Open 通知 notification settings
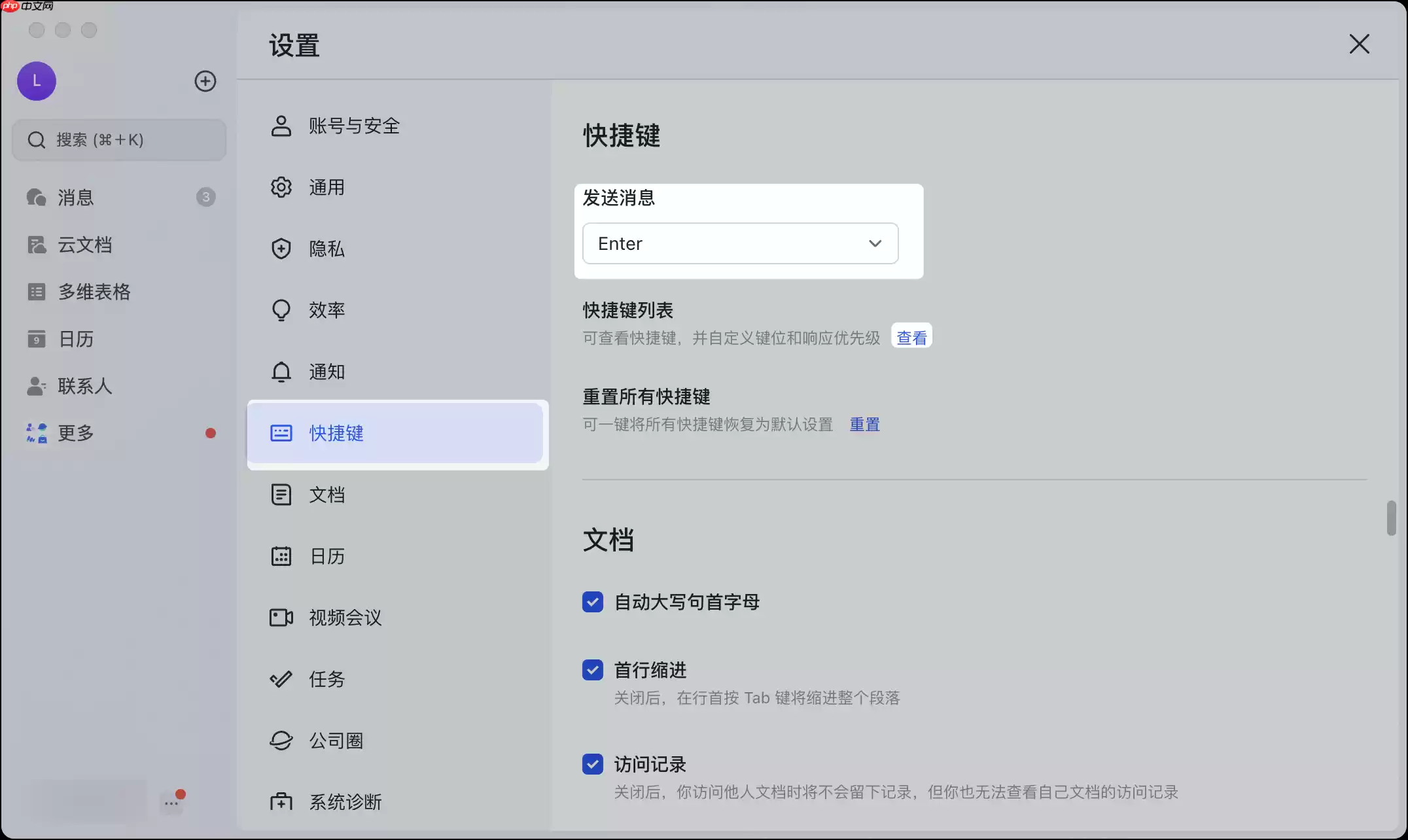 point(326,372)
